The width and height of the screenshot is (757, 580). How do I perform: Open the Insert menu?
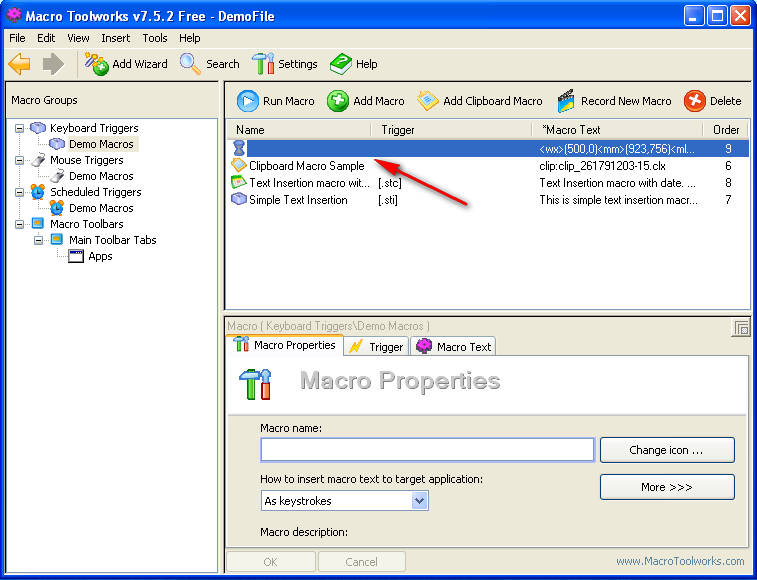pyautogui.click(x=115, y=38)
